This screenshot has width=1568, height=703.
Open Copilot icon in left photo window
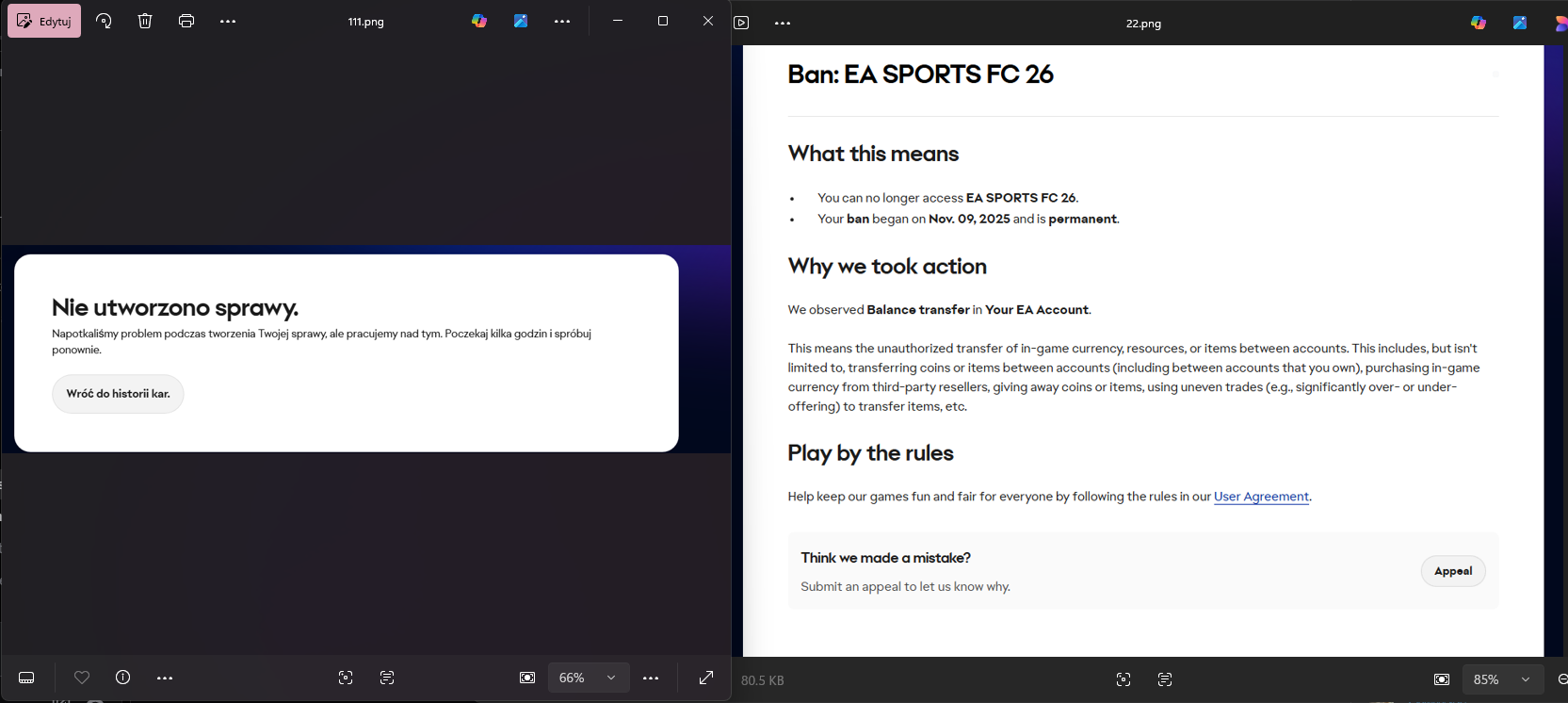click(x=479, y=21)
